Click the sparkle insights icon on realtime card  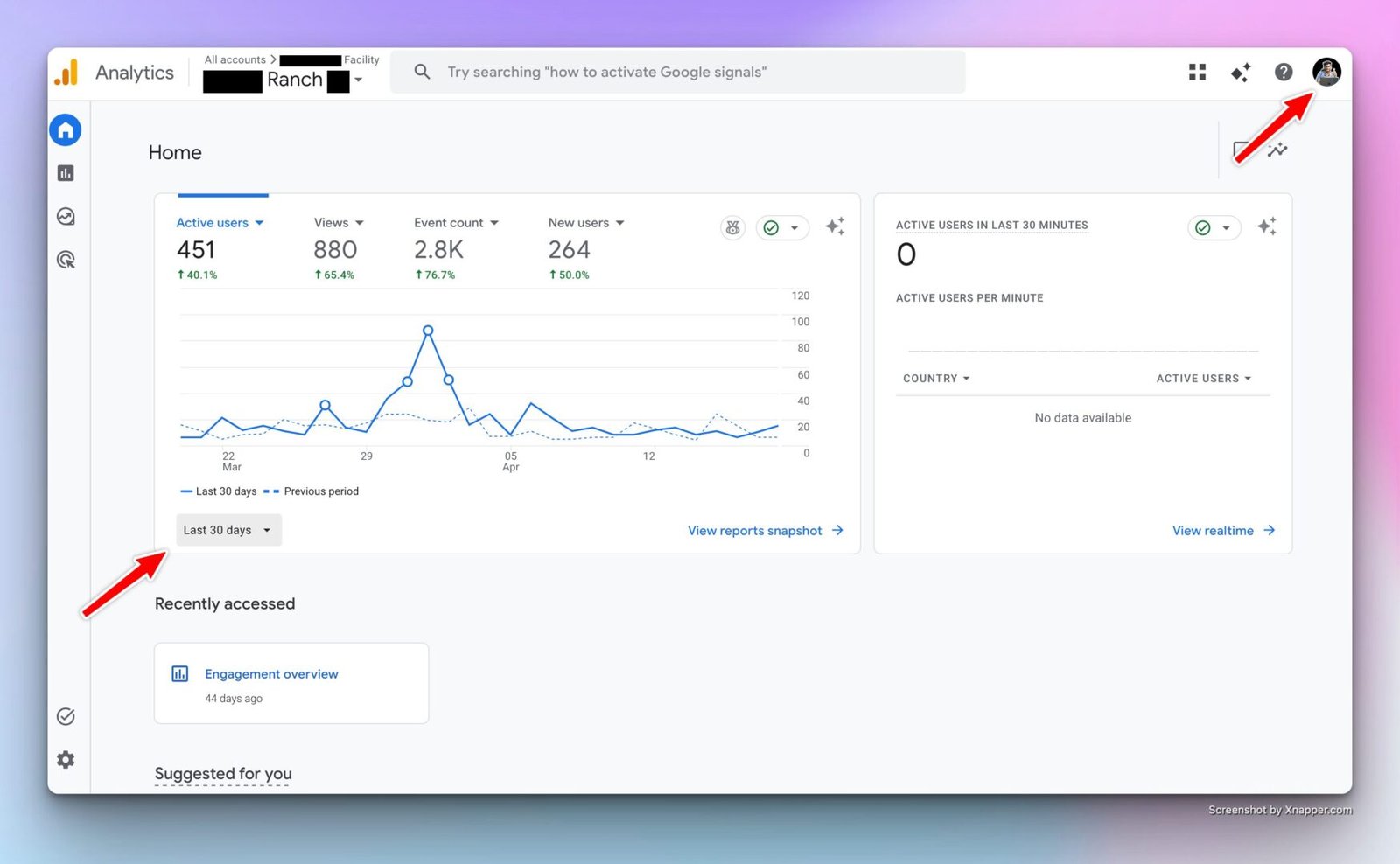pos(1266,226)
